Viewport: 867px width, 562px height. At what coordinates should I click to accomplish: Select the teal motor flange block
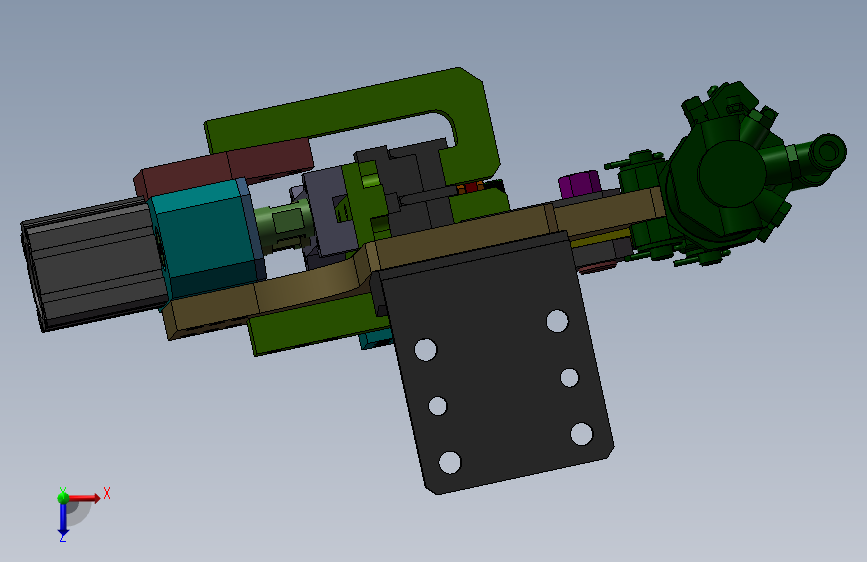[x=205, y=238]
